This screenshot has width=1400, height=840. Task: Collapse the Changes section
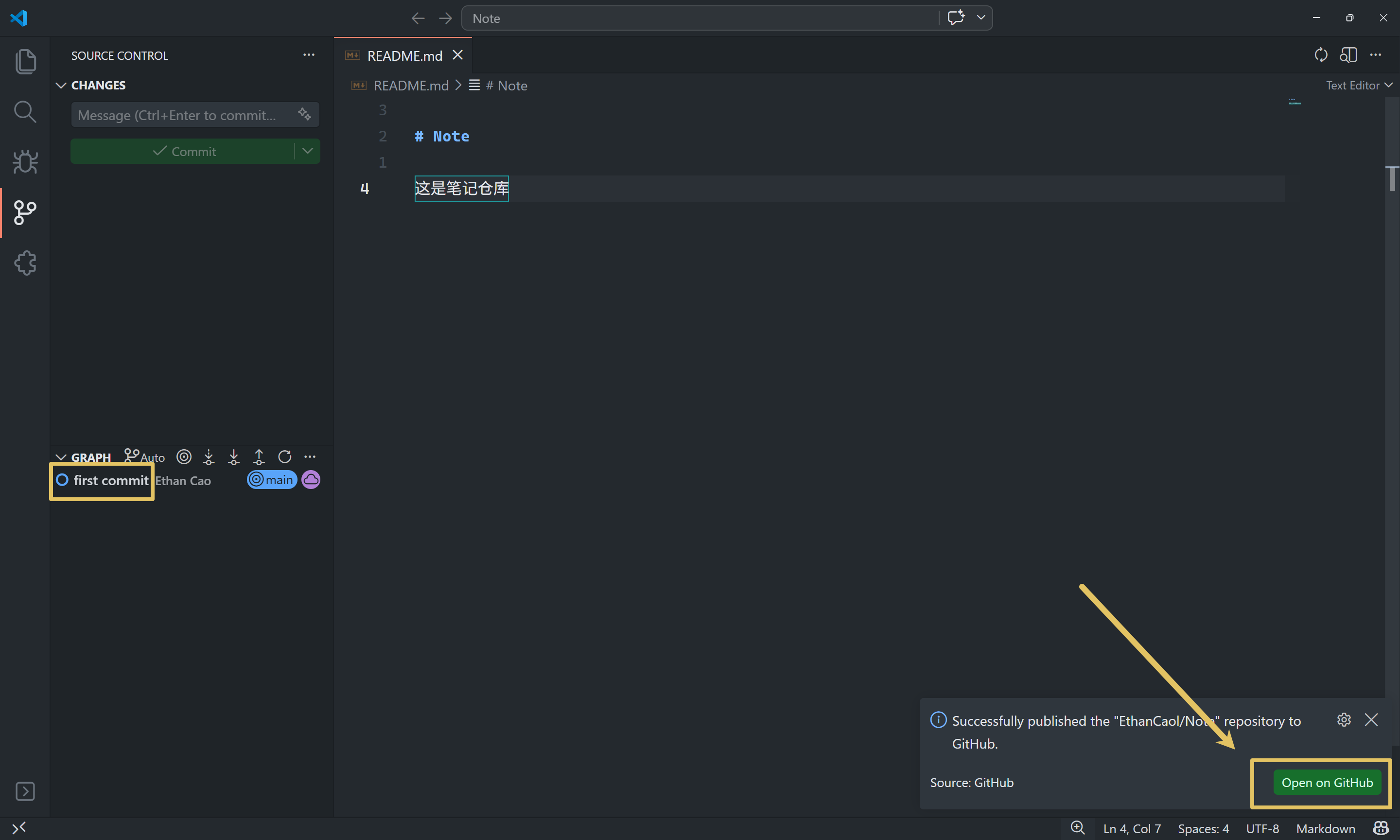pyautogui.click(x=61, y=86)
